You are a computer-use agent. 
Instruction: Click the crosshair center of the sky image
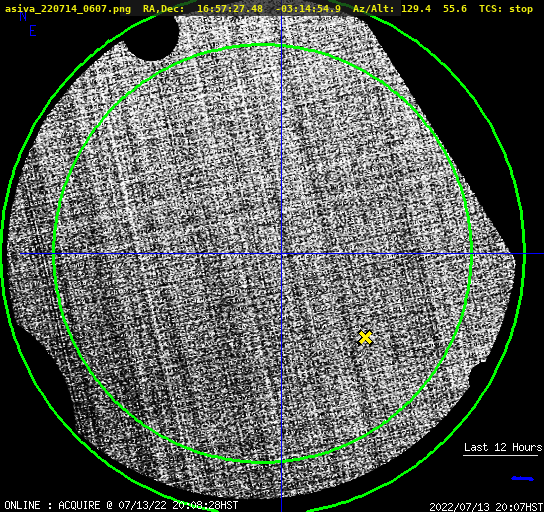tap(281, 254)
